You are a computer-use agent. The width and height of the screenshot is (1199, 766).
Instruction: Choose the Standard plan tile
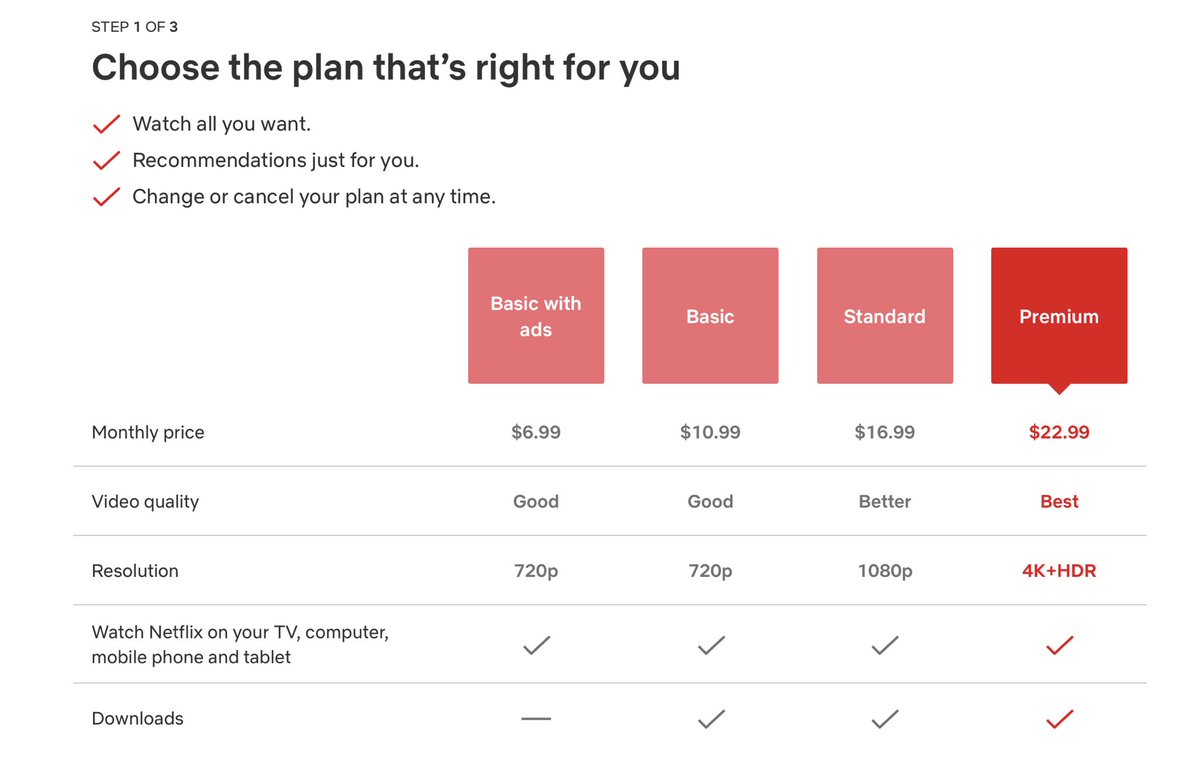(885, 316)
